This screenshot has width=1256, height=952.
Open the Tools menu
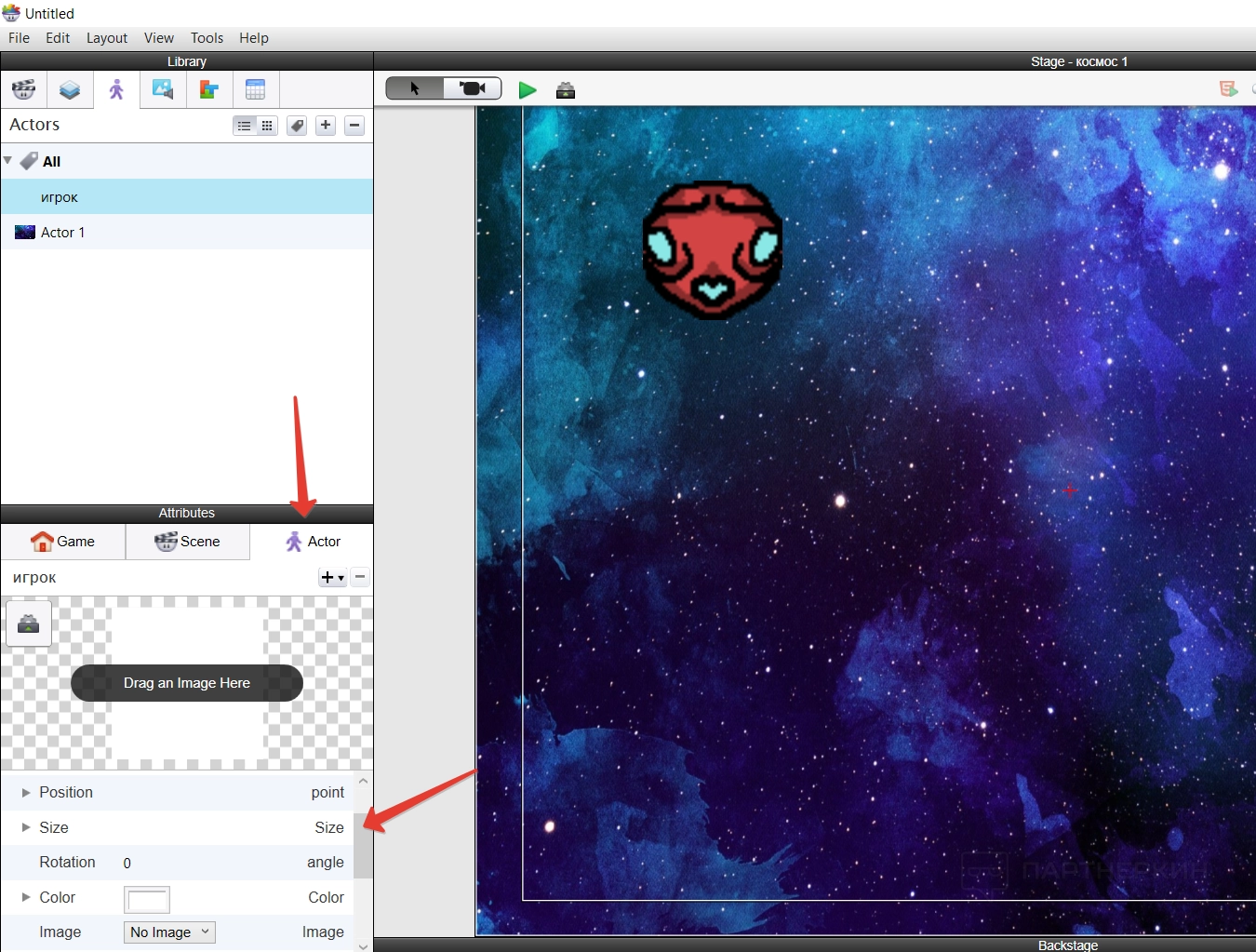click(207, 38)
